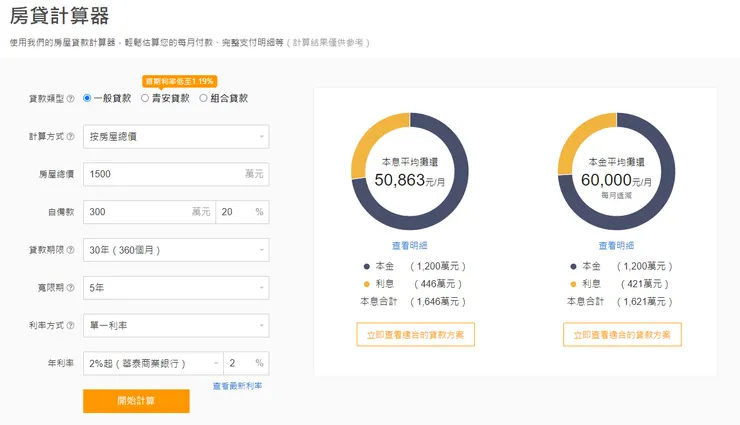Select the 青安貸款 radio option
This screenshot has height=425, width=740.
(x=145, y=98)
